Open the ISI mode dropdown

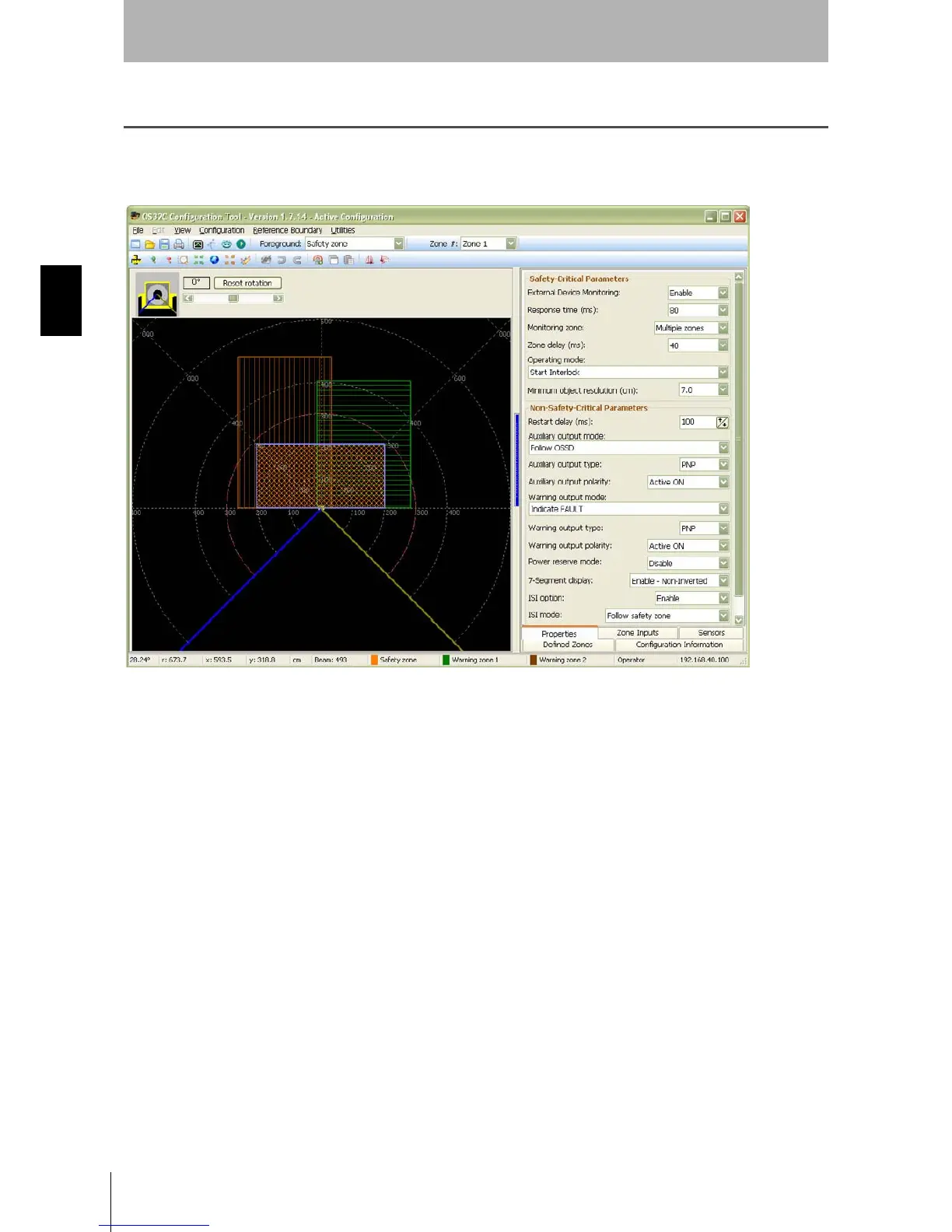(x=723, y=615)
